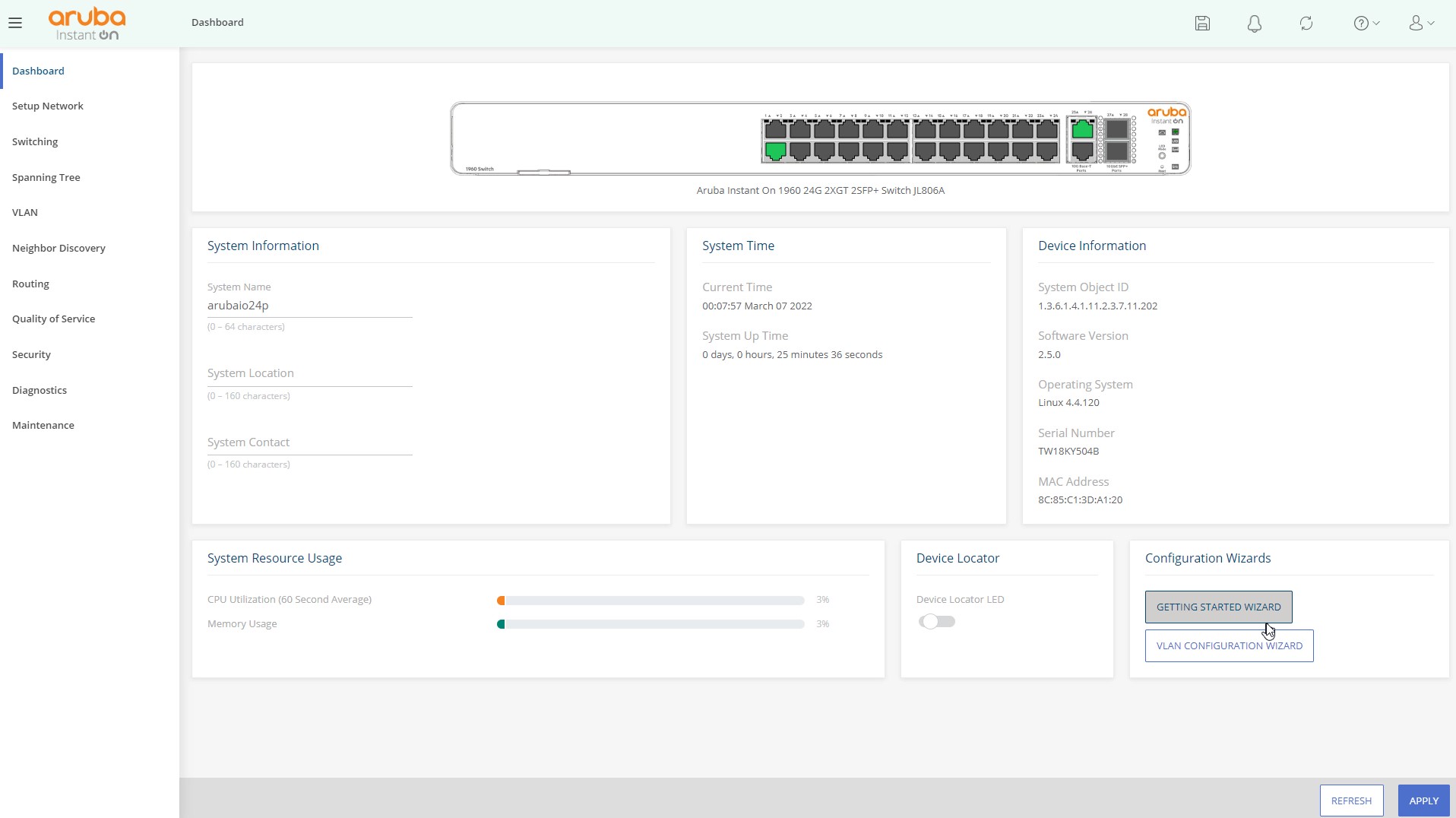Click the Aruba Instant On logo

(87, 24)
